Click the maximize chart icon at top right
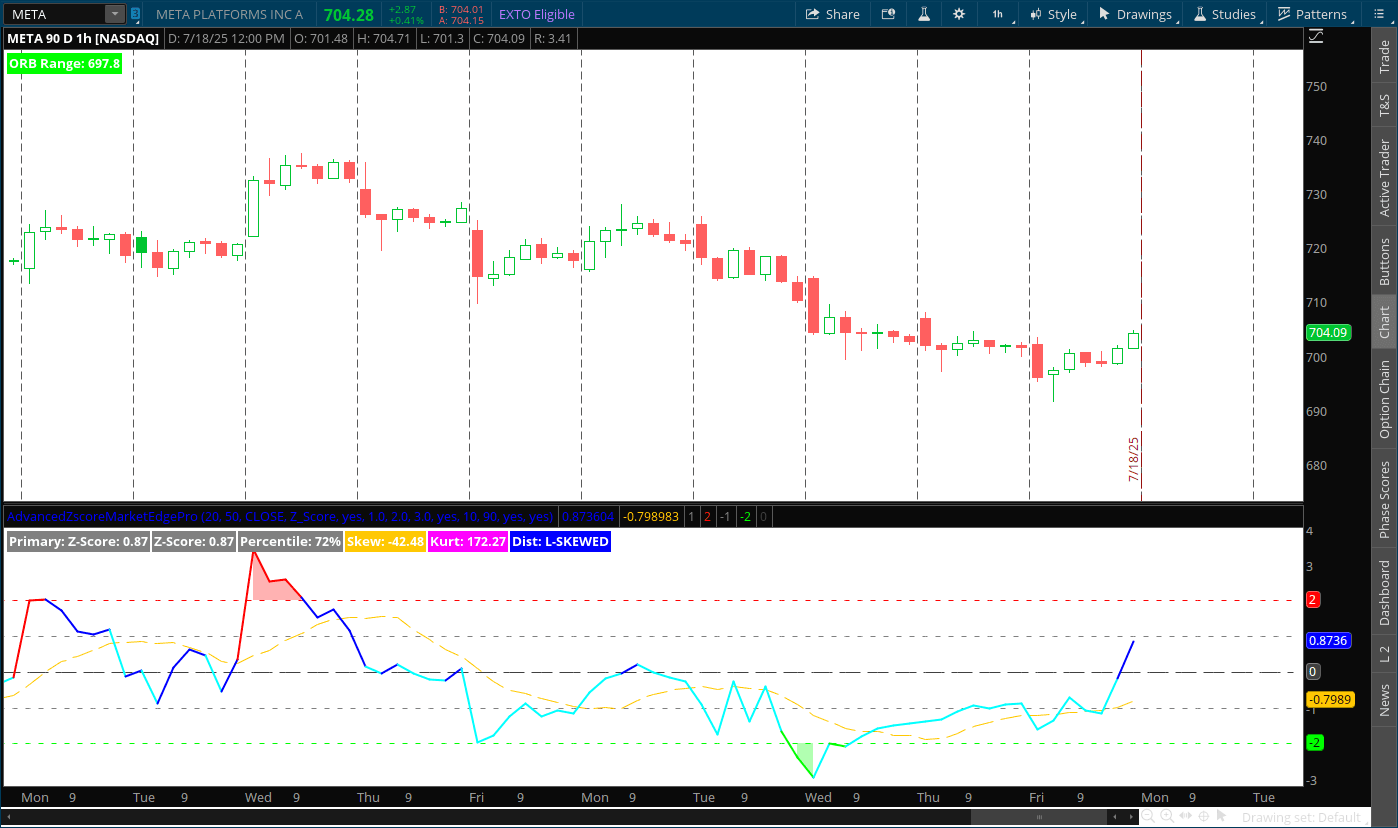 click(x=1316, y=36)
